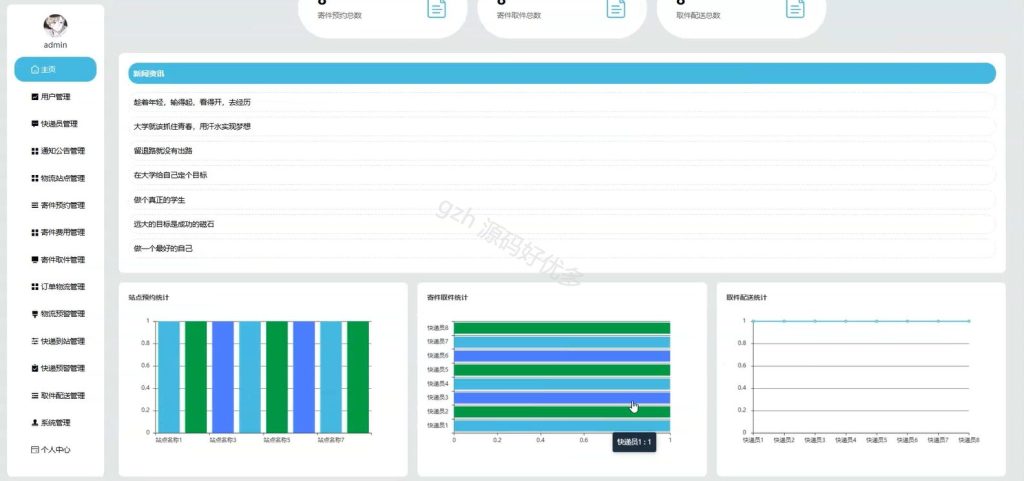Go to 主页 home menu item
The height and width of the screenshot is (481, 1024).
point(56,69)
